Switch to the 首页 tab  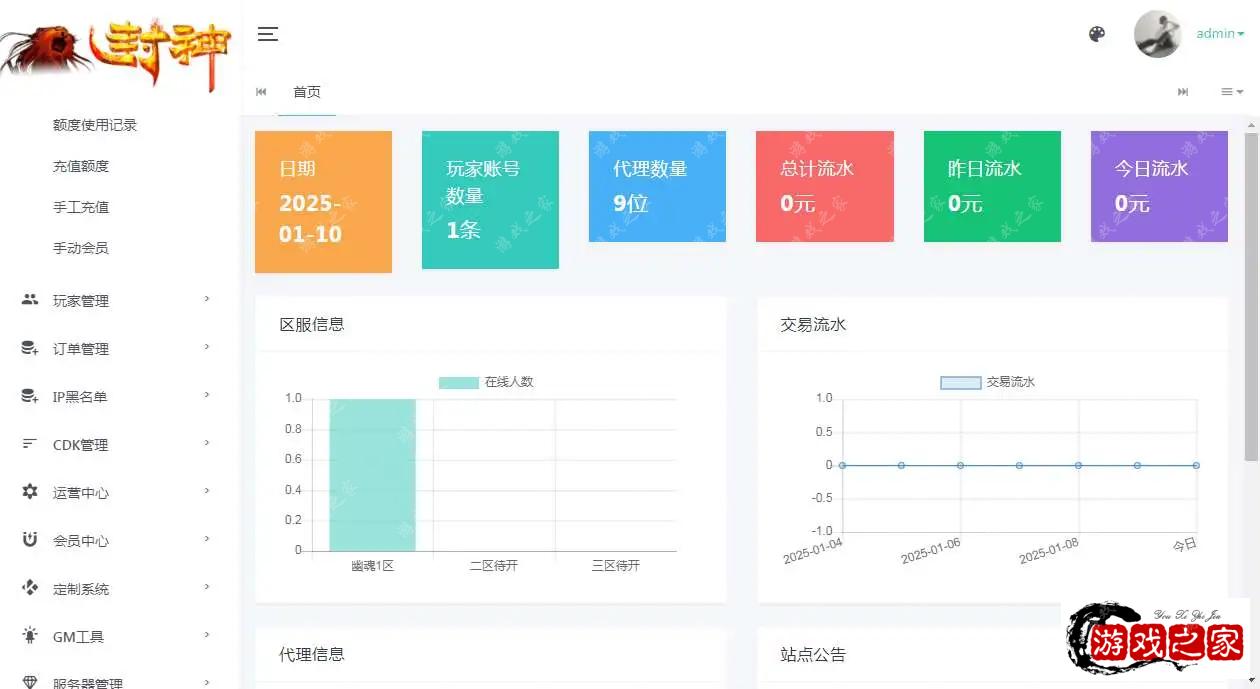click(307, 92)
